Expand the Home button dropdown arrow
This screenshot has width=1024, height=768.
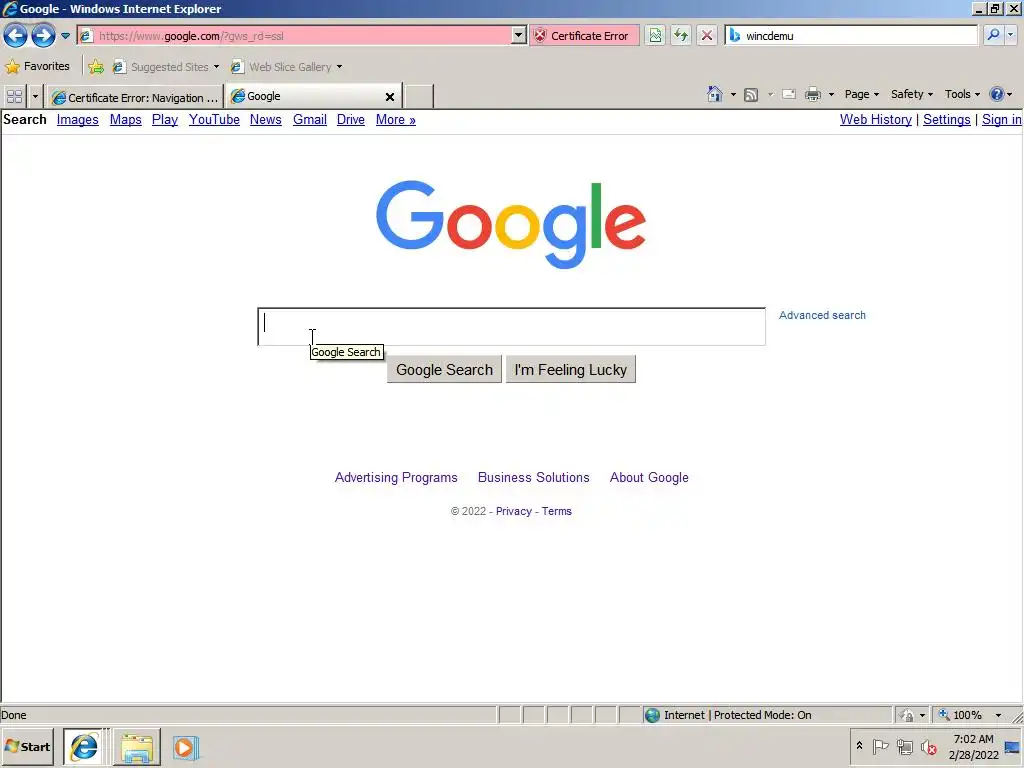[733, 95]
